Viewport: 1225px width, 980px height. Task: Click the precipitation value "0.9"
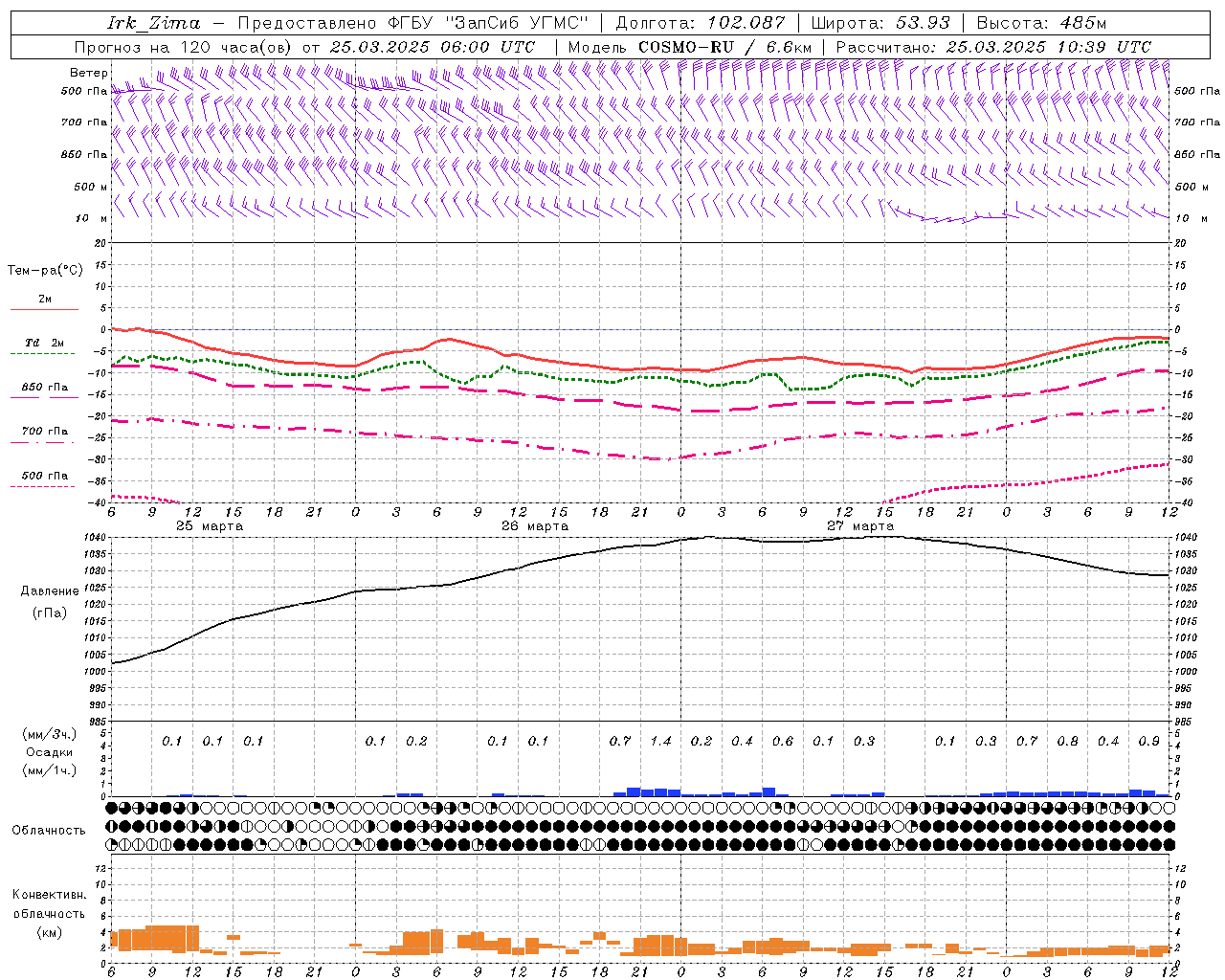coord(1149,742)
